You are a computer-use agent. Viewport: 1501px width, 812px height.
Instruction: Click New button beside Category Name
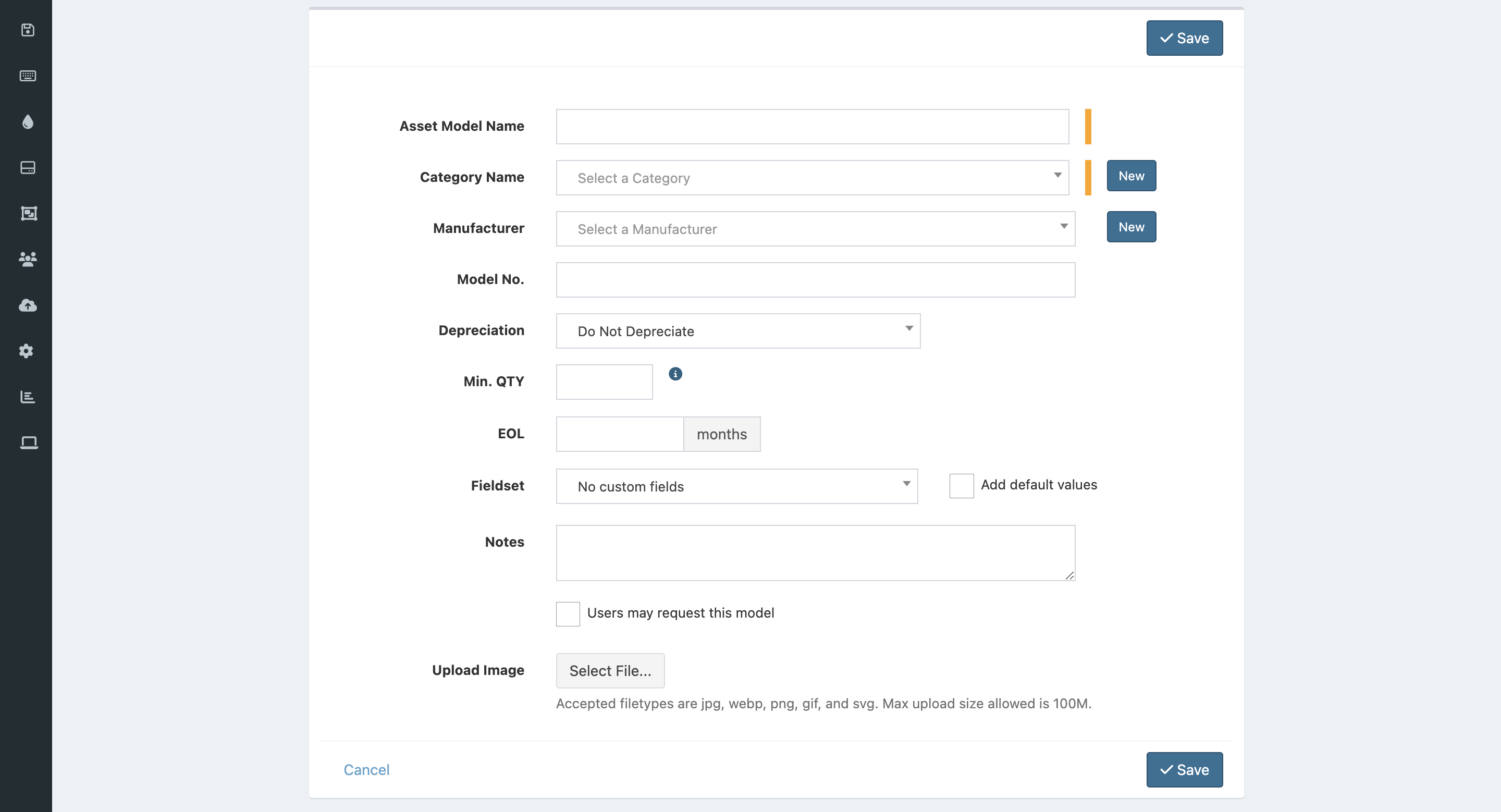[1130, 176]
